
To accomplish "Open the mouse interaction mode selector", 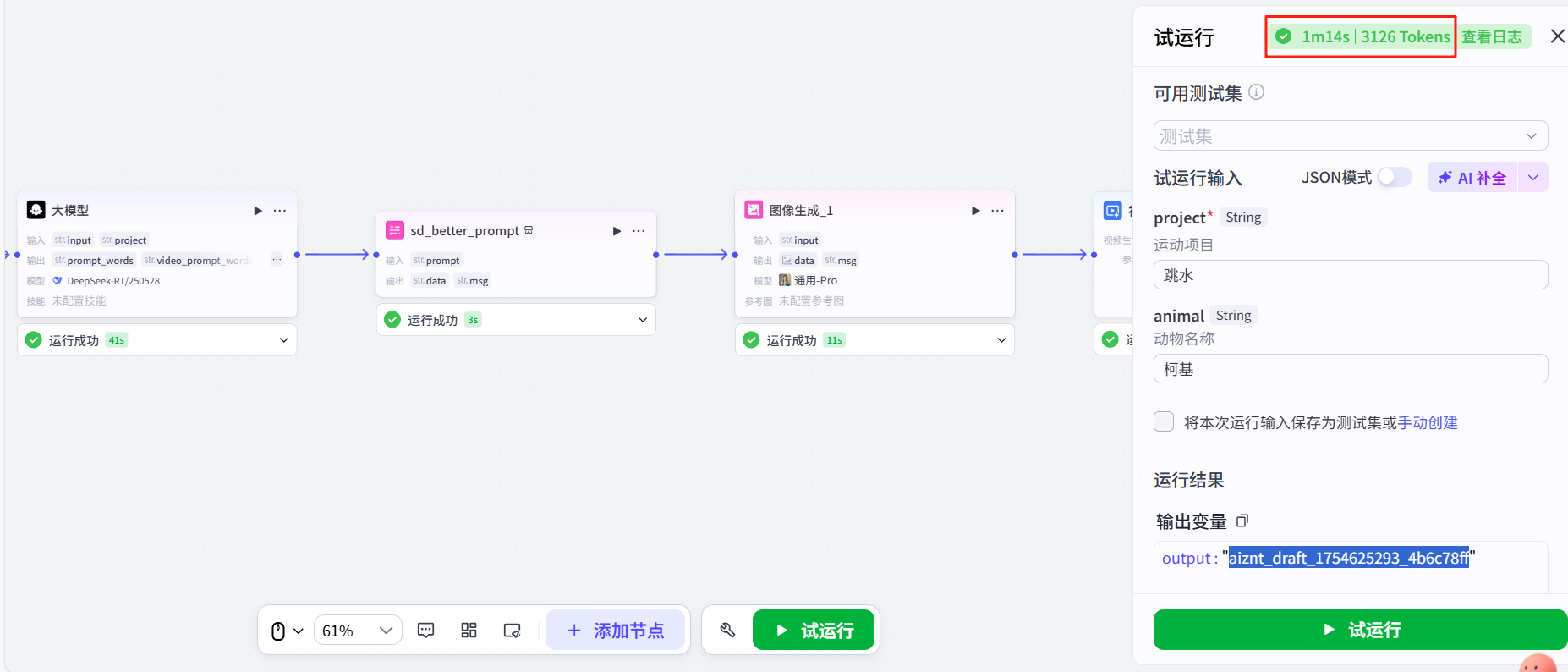I will 287,631.
